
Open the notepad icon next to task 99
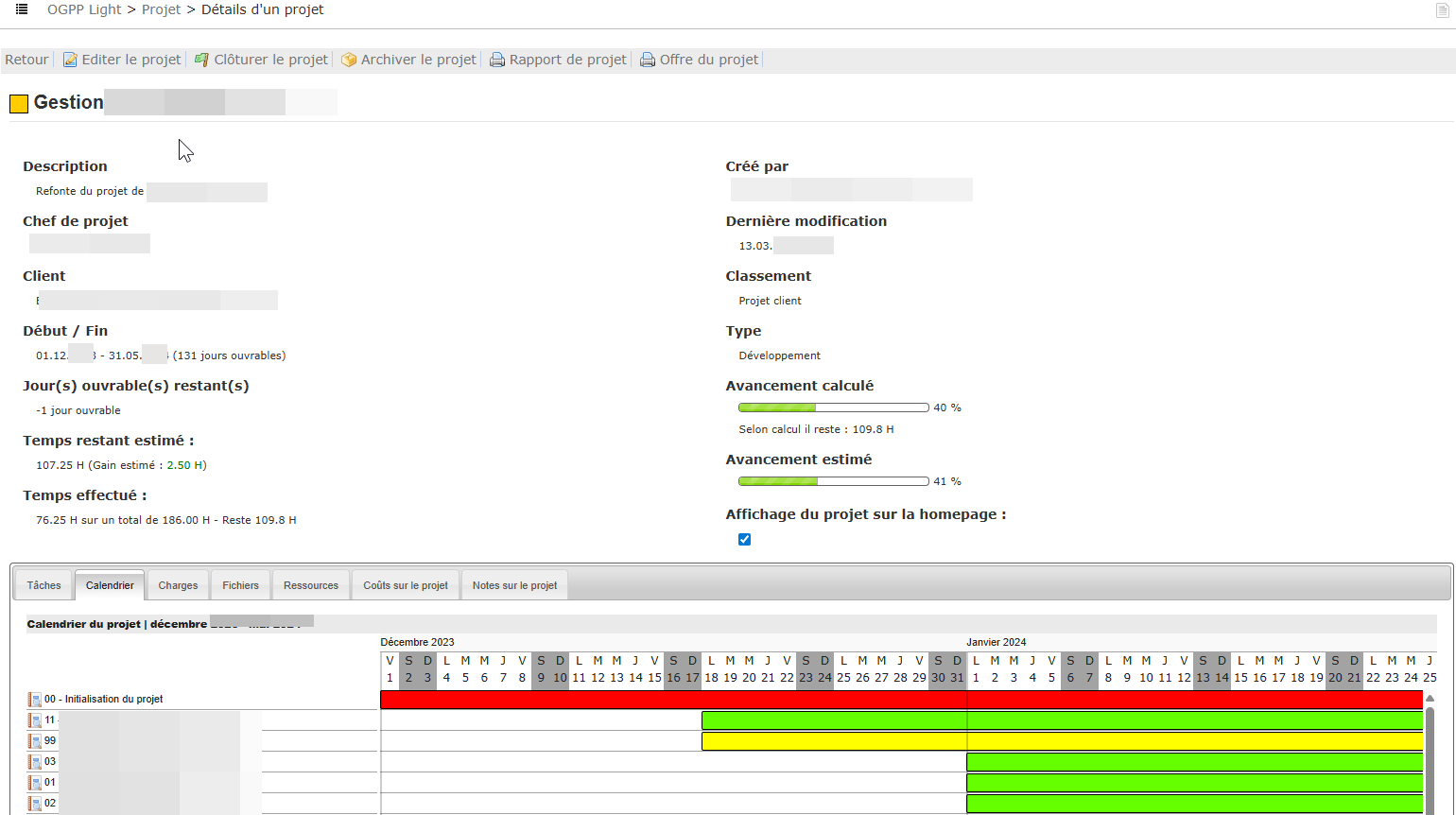coord(33,740)
